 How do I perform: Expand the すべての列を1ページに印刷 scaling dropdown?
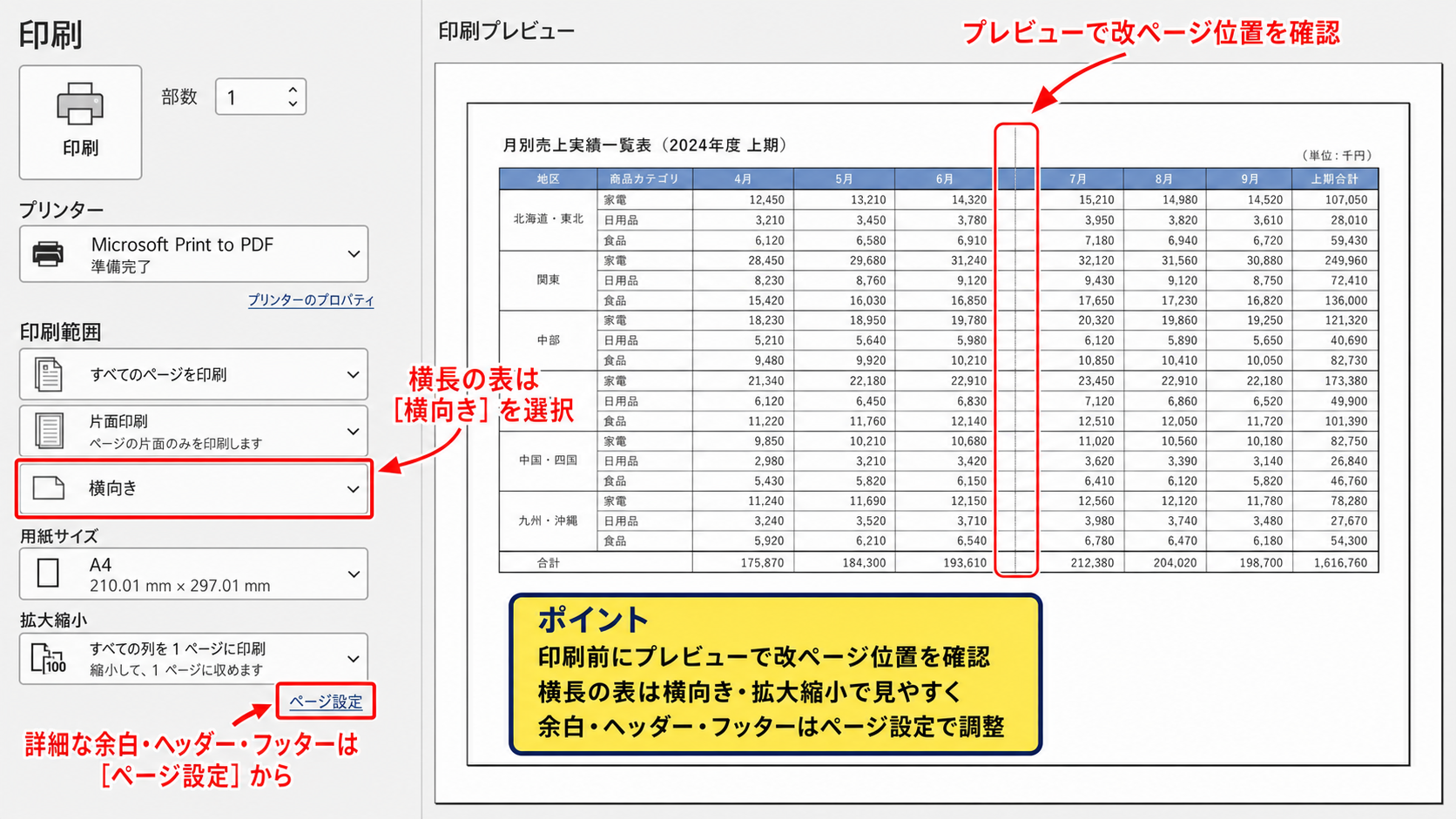click(x=193, y=659)
